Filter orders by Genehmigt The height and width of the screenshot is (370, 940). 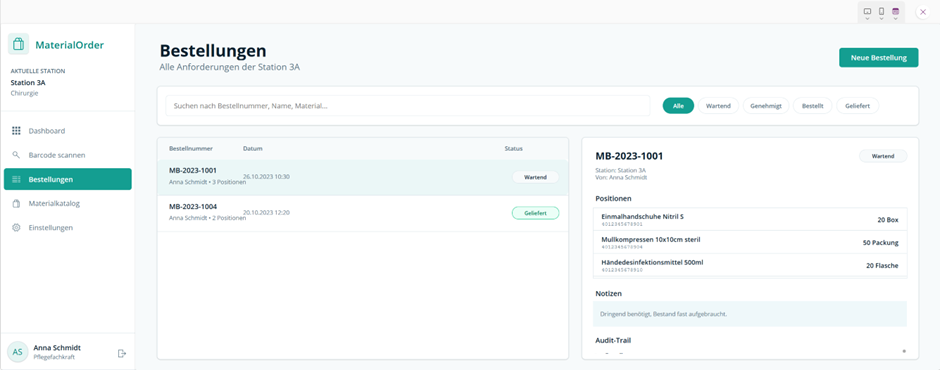[766, 106]
